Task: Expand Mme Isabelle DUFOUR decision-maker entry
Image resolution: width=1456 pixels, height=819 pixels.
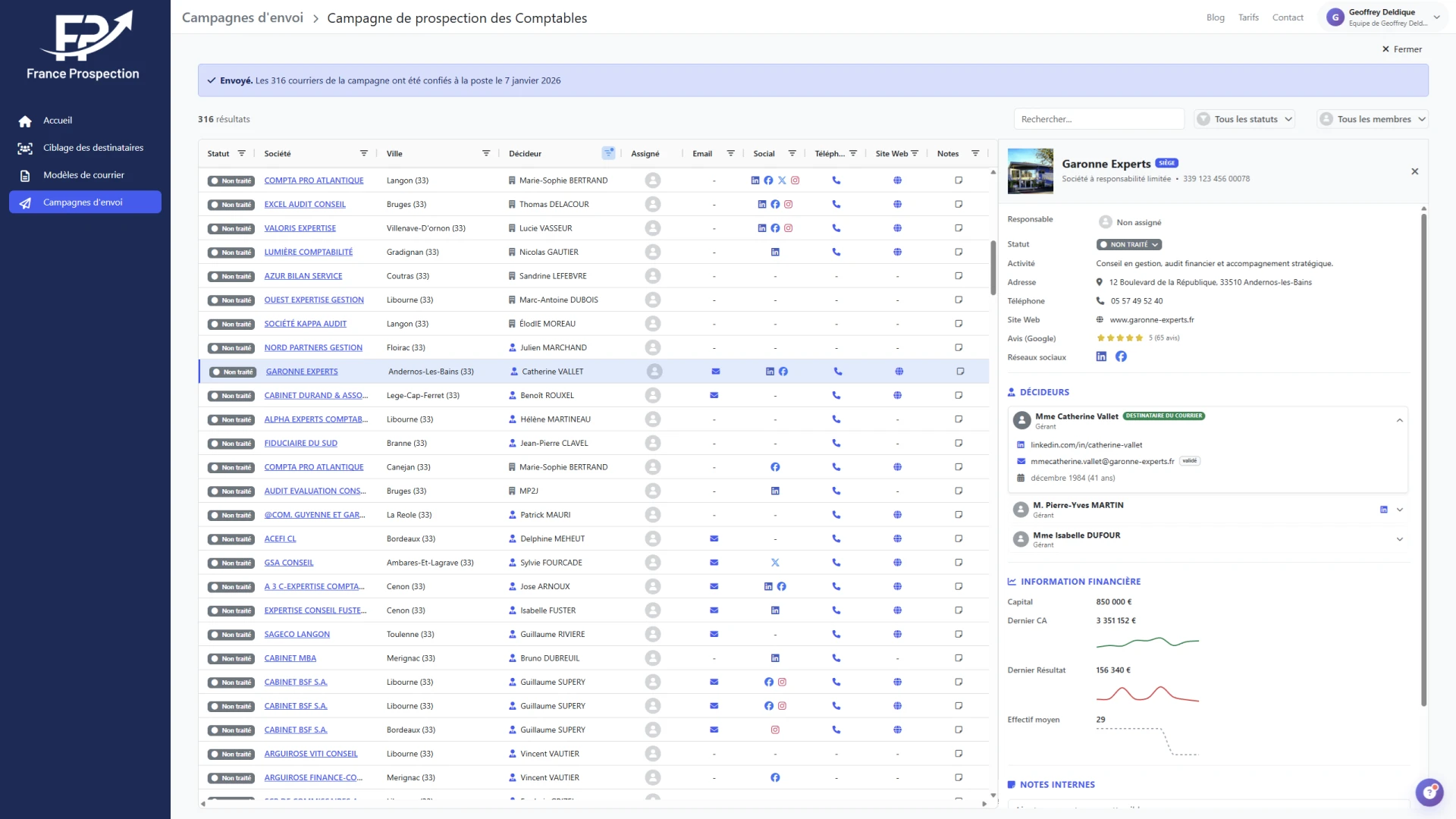Action: point(1399,539)
